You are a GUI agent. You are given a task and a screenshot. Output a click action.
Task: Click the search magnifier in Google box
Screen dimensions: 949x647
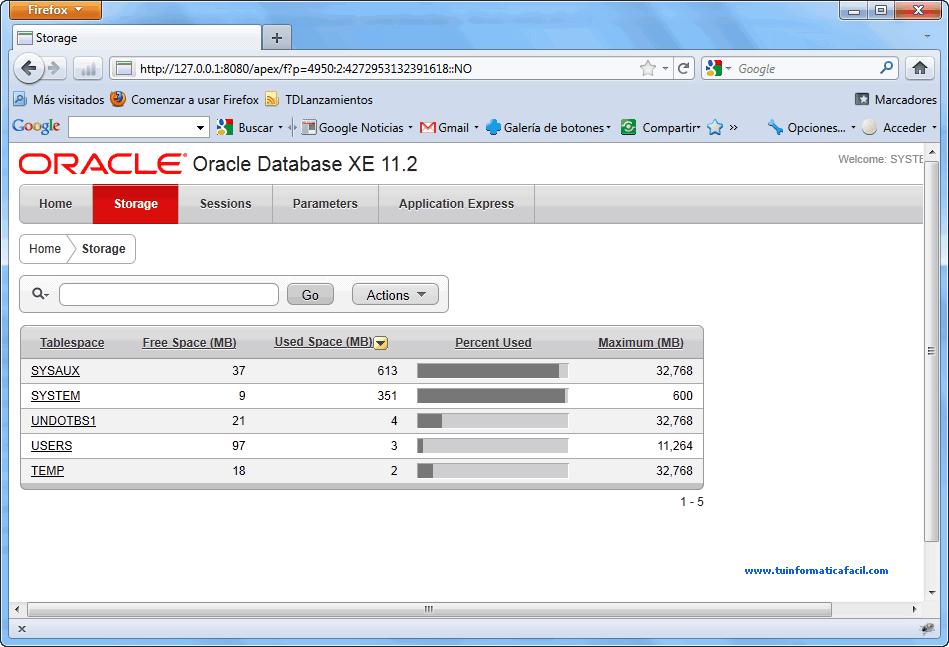(x=886, y=68)
